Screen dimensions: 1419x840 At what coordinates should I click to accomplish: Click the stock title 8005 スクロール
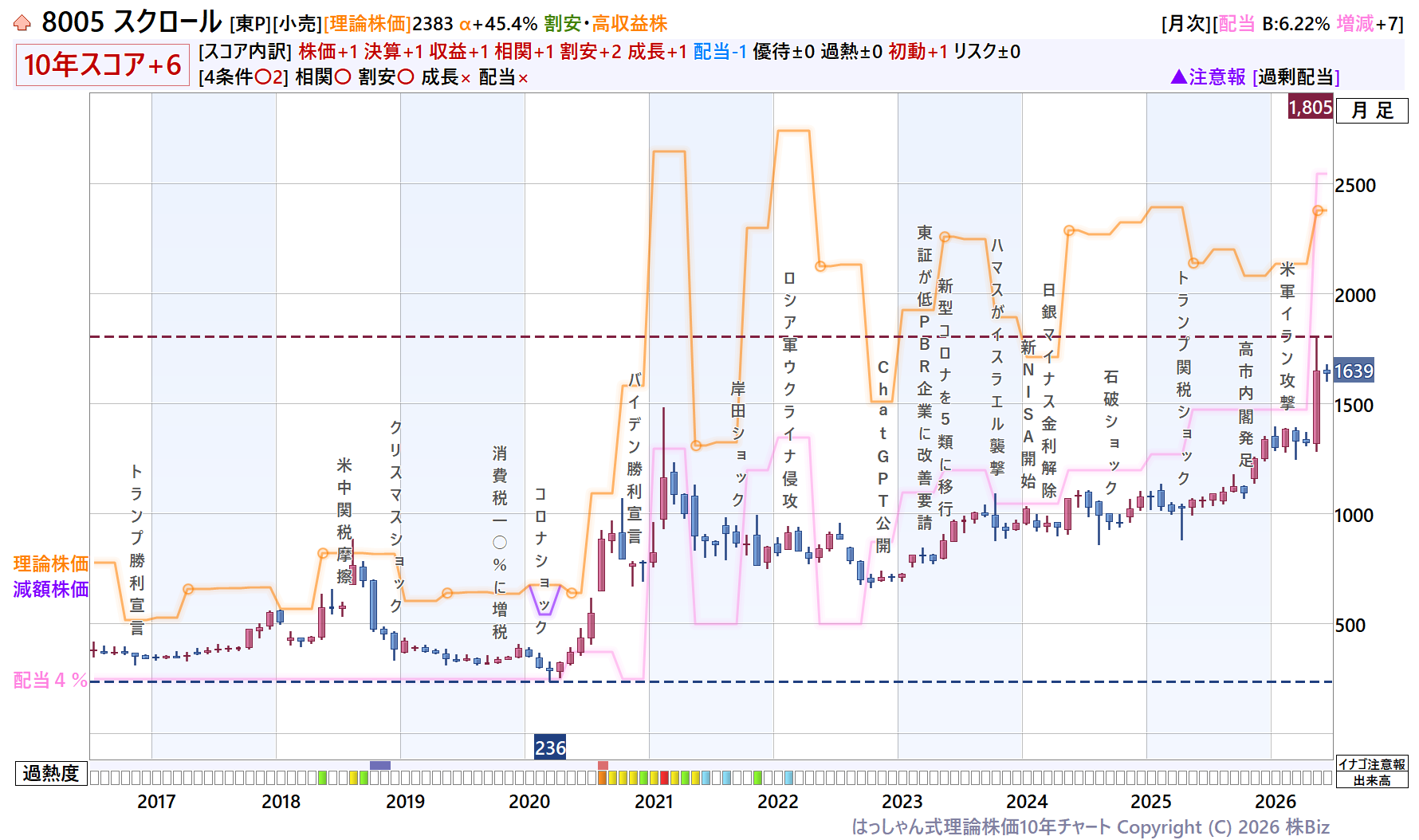pos(132,22)
